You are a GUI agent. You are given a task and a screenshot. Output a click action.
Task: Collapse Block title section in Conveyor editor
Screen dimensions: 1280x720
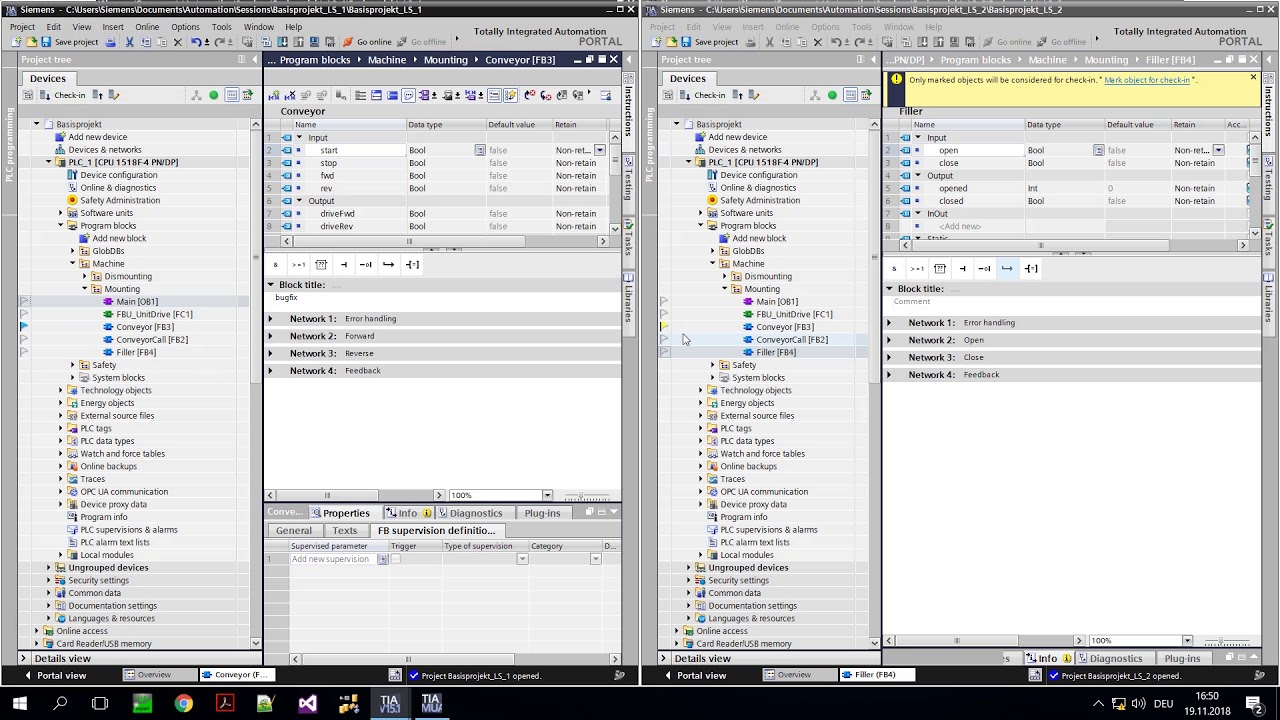tap(270, 285)
